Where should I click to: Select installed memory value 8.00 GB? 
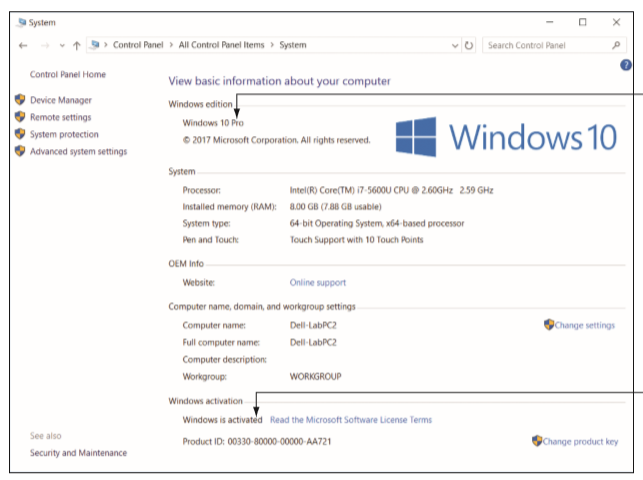(x=335, y=207)
